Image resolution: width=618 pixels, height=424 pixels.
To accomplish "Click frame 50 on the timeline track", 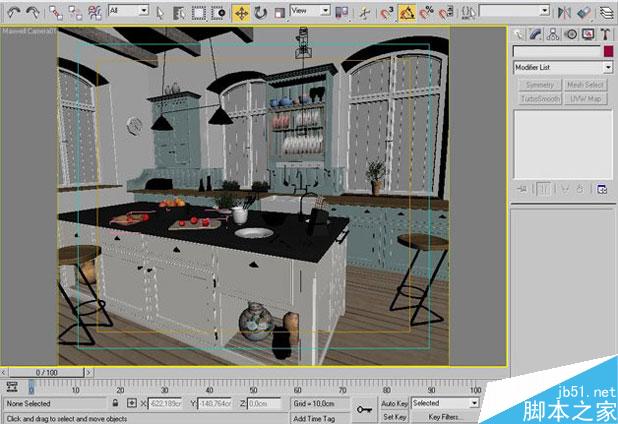I will [254, 387].
